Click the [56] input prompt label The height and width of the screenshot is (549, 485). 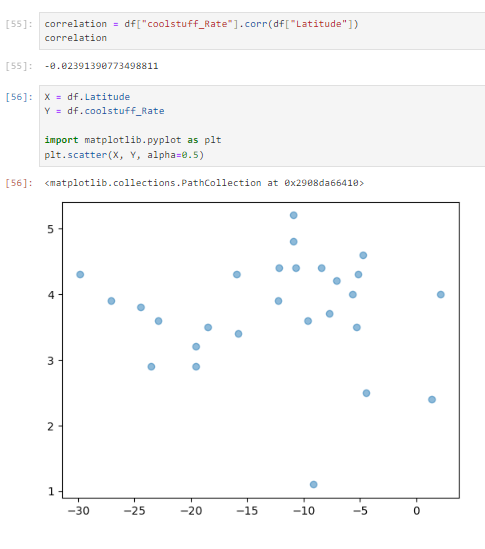coord(19,97)
